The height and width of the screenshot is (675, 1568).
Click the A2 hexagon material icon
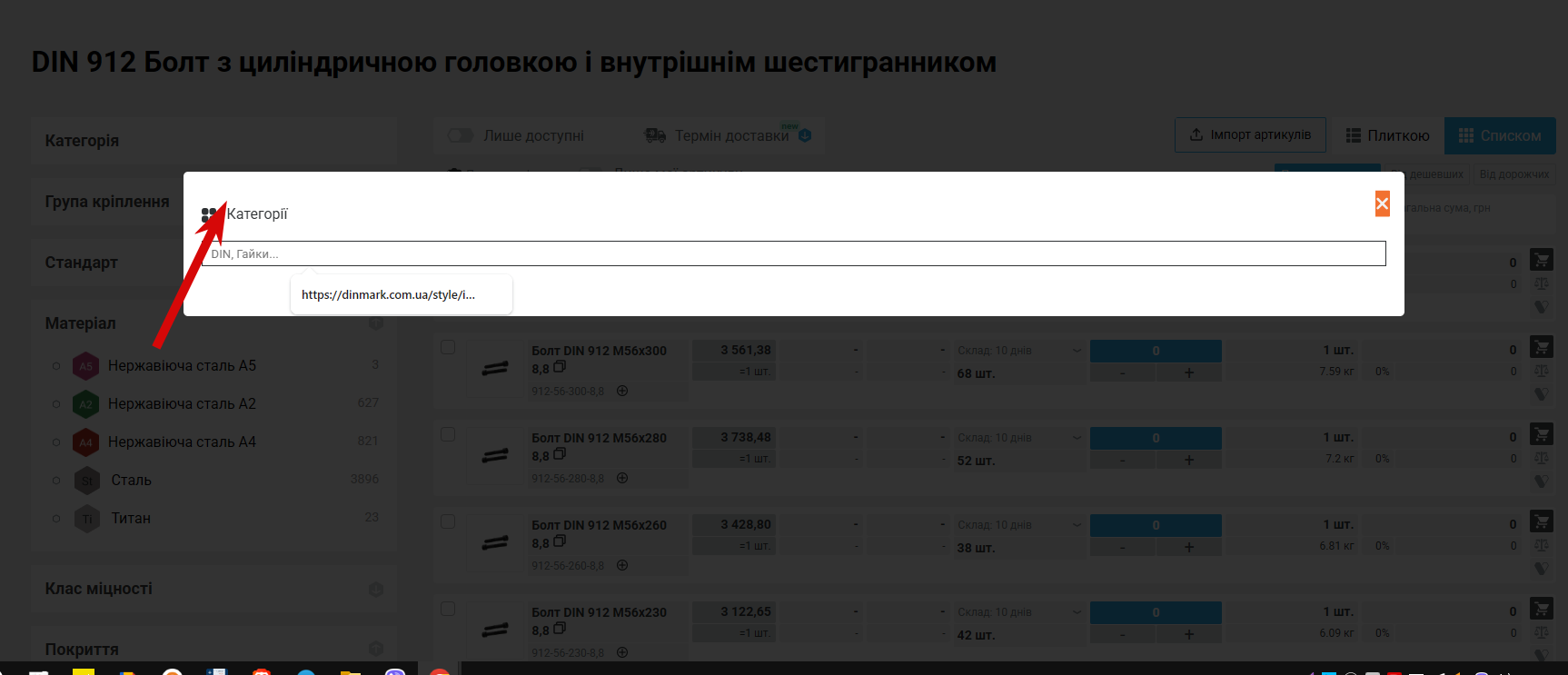(x=86, y=404)
